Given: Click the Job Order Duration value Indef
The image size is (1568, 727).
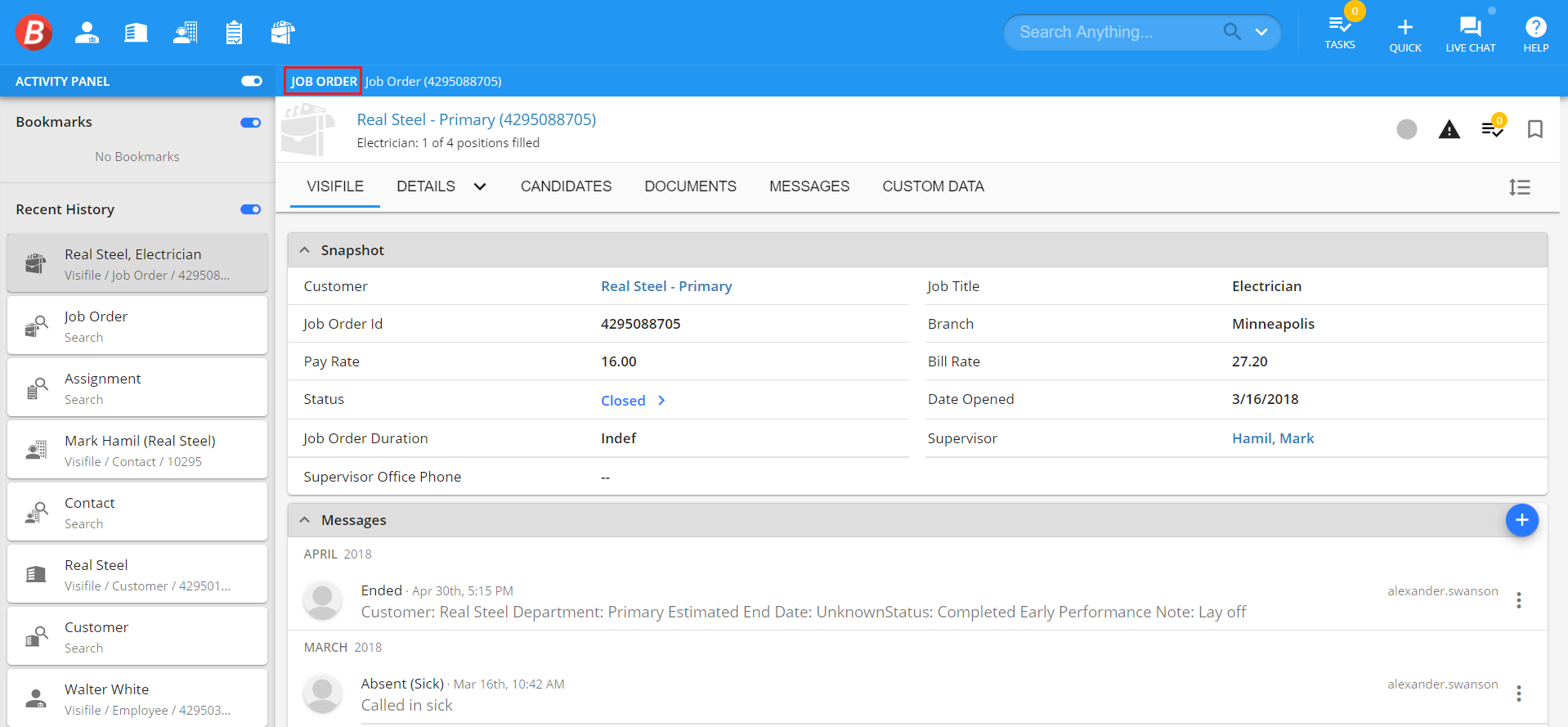Looking at the screenshot, I should pos(619,438).
